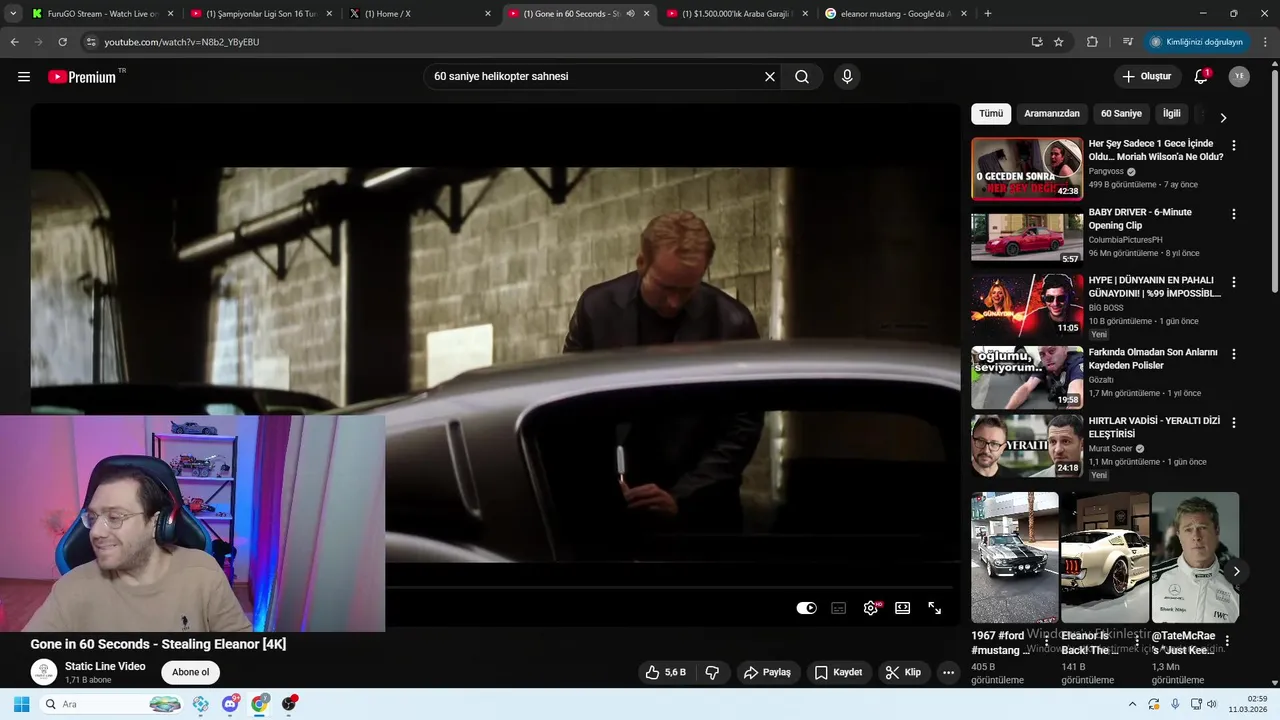Open the YouTube hamburger guide menu
Image resolution: width=1280 pixels, height=720 pixels.
[24, 77]
